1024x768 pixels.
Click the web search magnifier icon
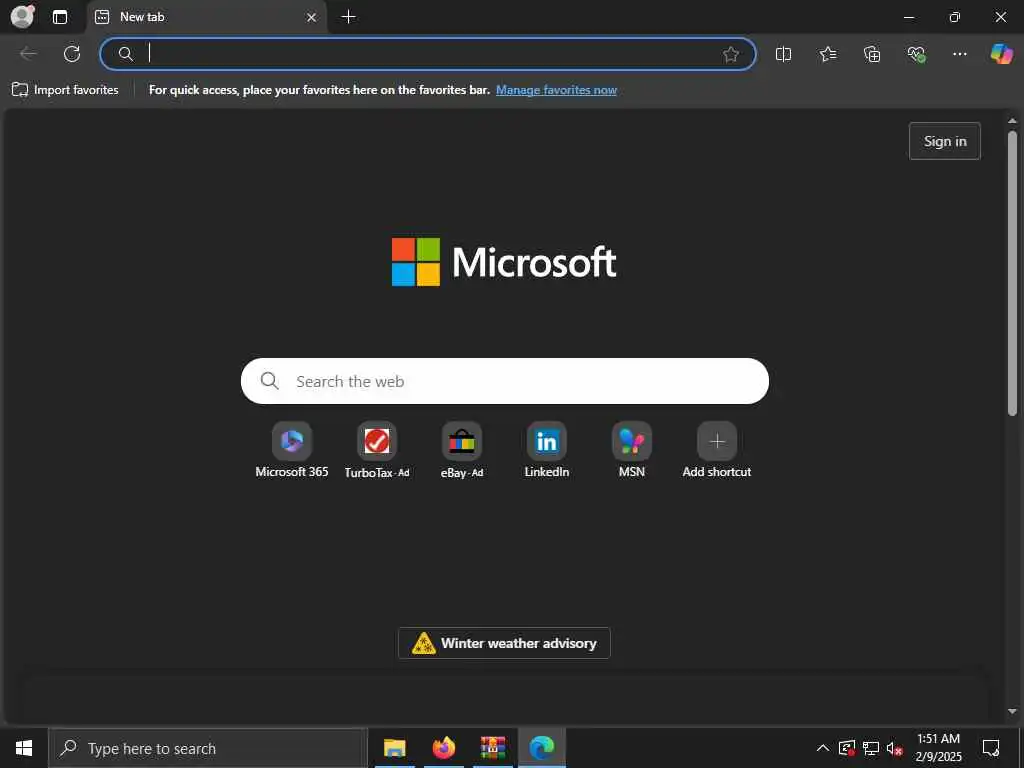pos(270,381)
